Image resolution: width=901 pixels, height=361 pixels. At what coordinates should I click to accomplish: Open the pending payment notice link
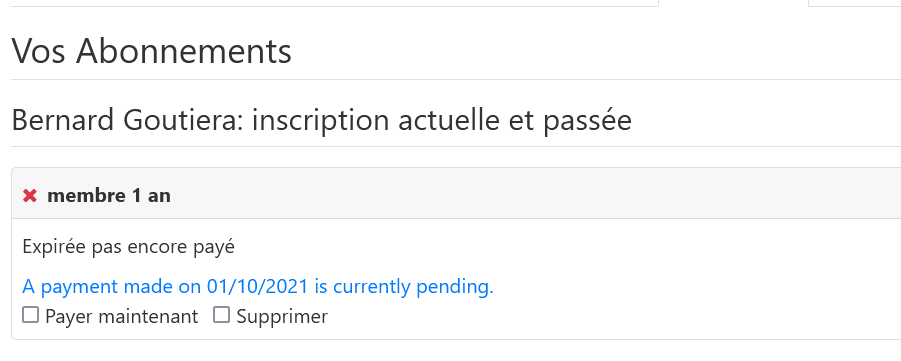point(258,286)
